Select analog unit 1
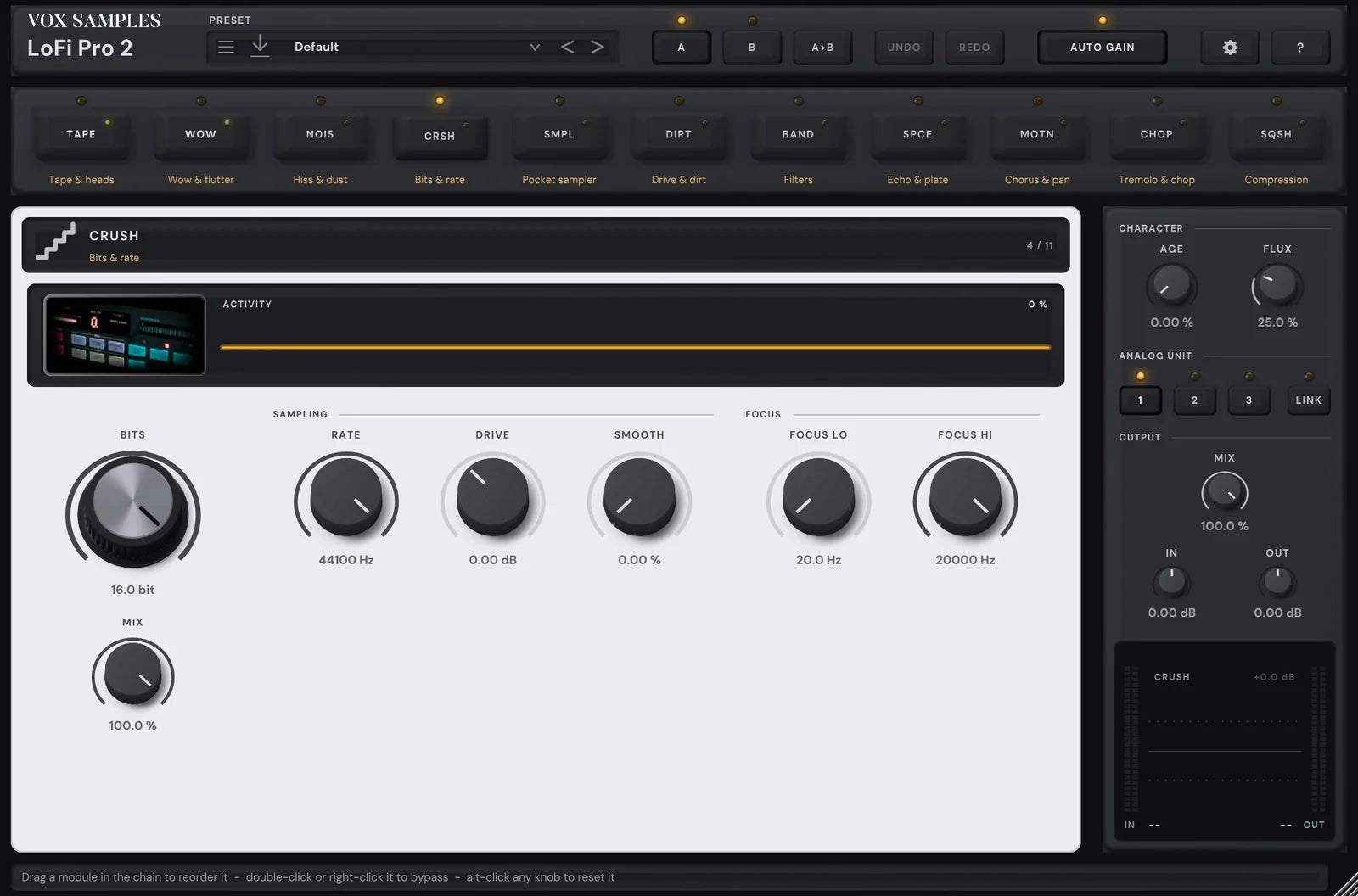Image resolution: width=1358 pixels, height=896 pixels. (x=1140, y=400)
